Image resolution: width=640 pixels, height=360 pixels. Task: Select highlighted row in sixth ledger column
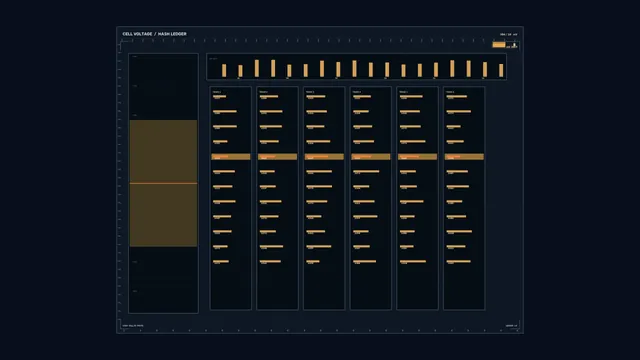point(464,157)
